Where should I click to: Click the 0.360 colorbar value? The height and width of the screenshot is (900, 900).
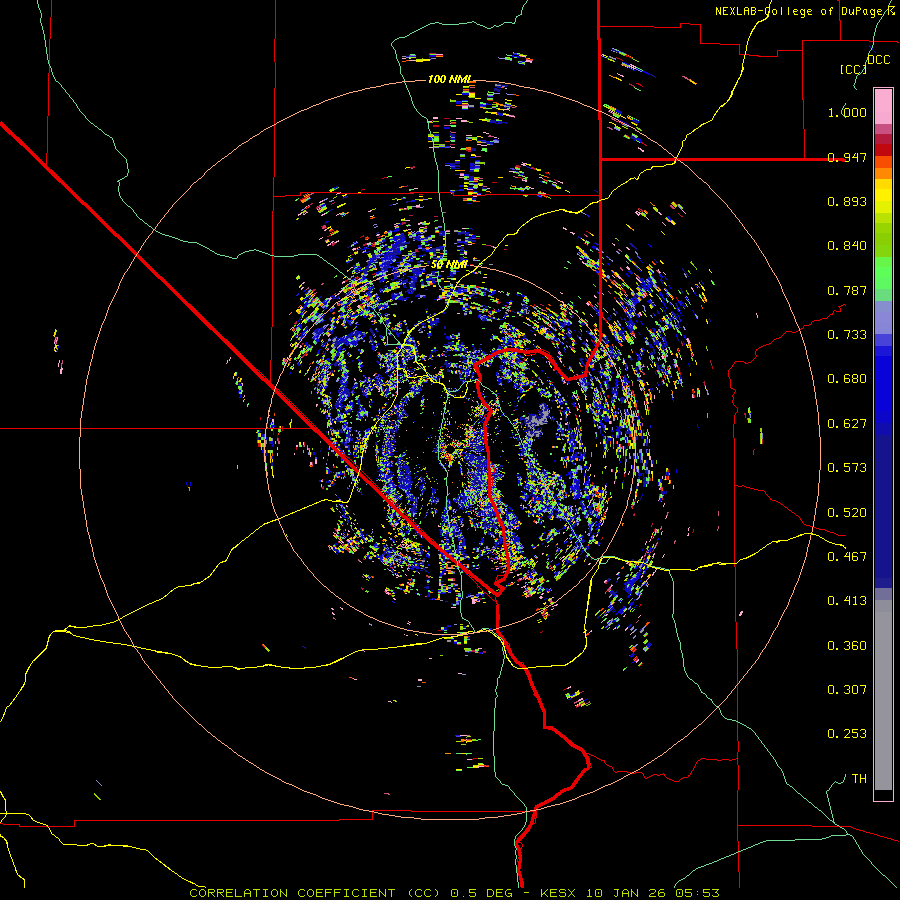tap(847, 645)
